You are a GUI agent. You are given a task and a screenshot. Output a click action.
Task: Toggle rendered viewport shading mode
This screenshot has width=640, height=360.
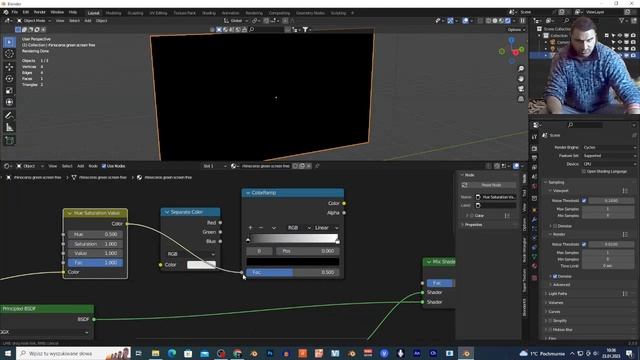pyautogui.click(x=508, y=20)
